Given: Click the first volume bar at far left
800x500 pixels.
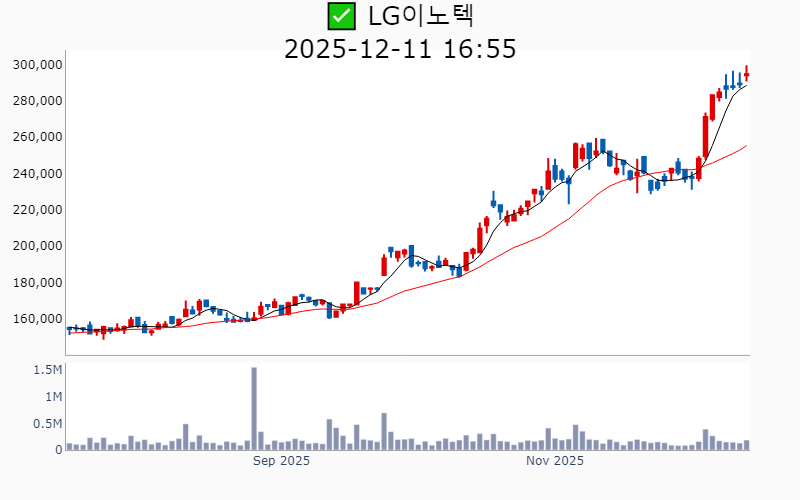Looking at the screenshot, I should point(69,446).
